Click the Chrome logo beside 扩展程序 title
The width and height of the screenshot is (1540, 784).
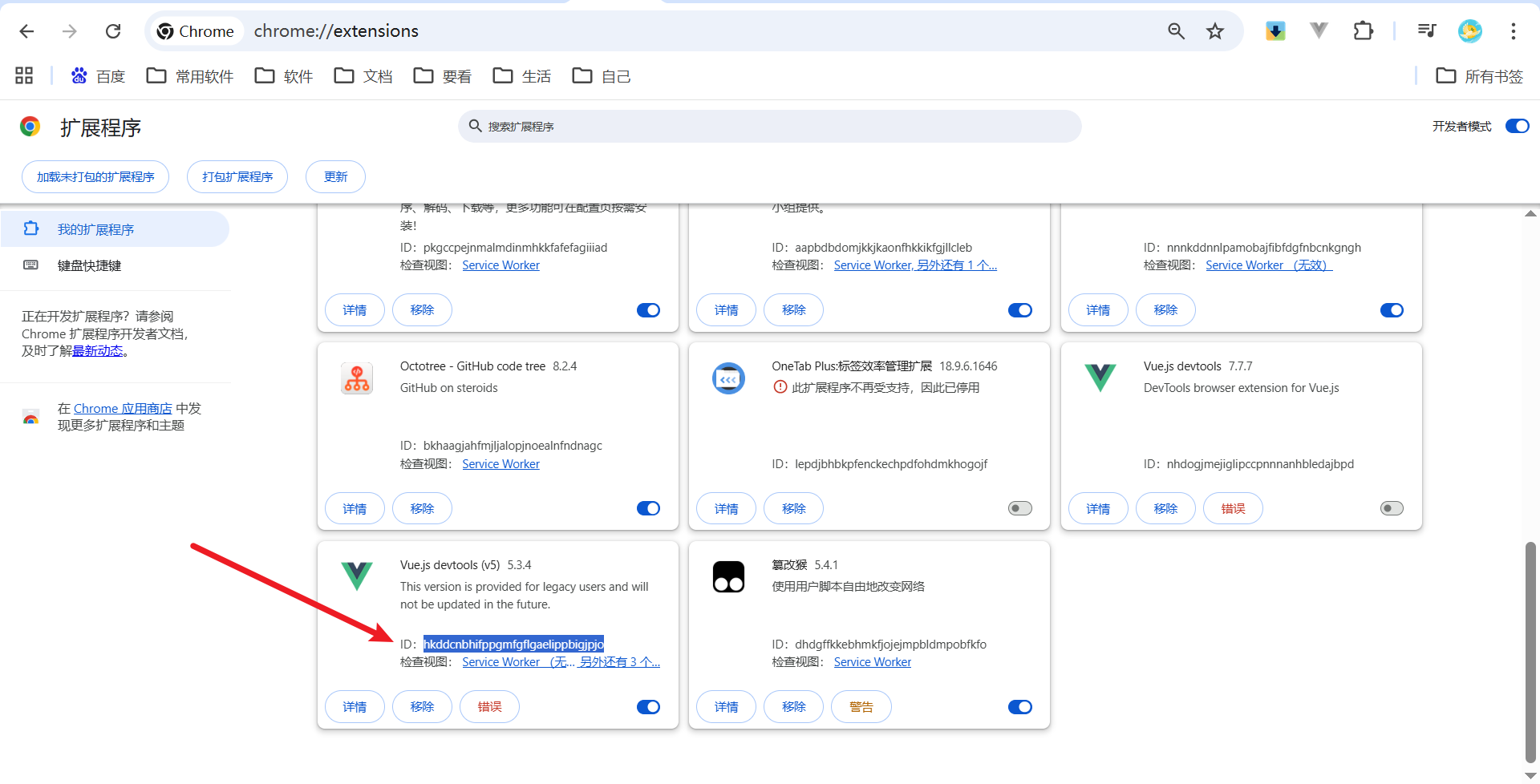30,127
